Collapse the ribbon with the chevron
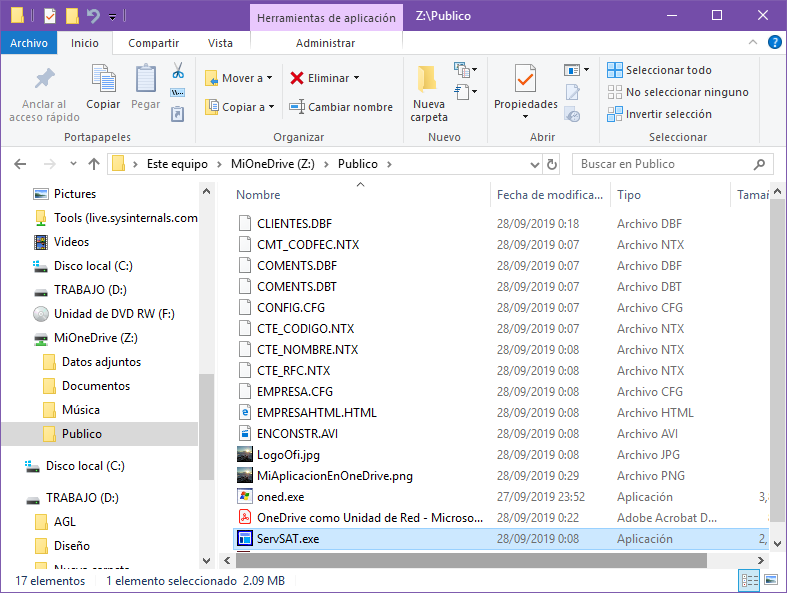 (753, 43)
